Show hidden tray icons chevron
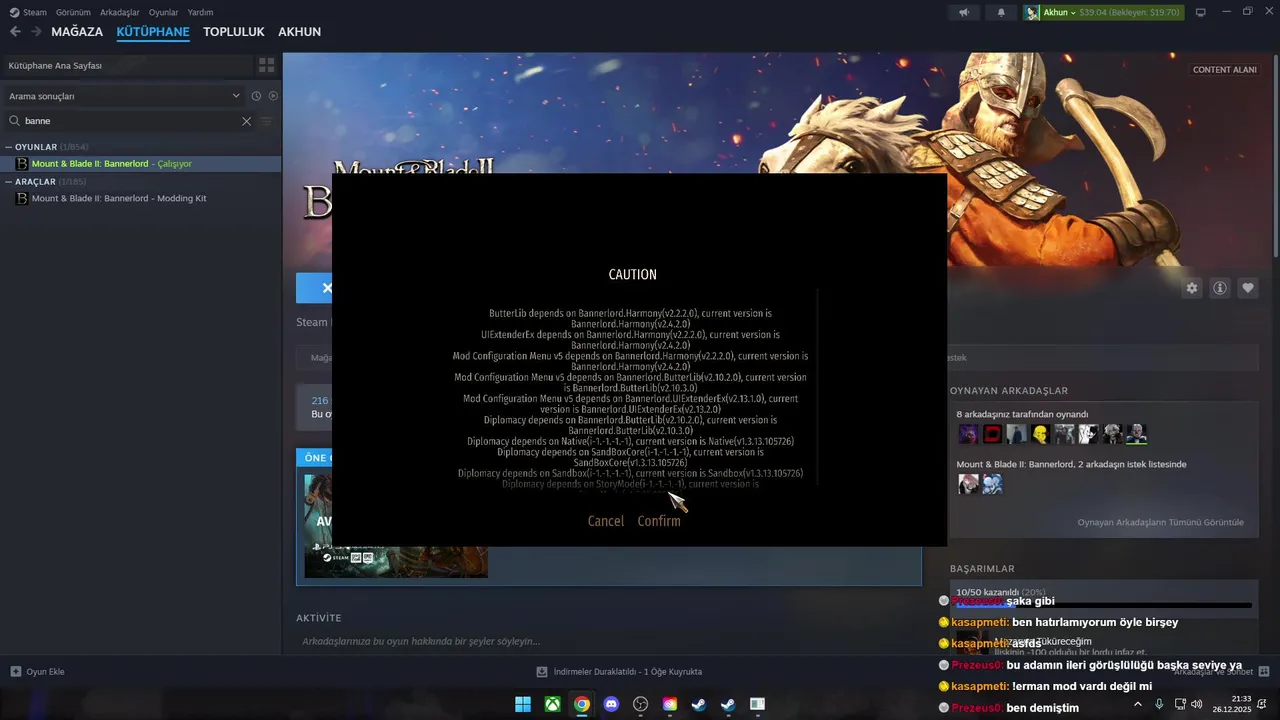The image size is (1280, 720). [1137, 704]
